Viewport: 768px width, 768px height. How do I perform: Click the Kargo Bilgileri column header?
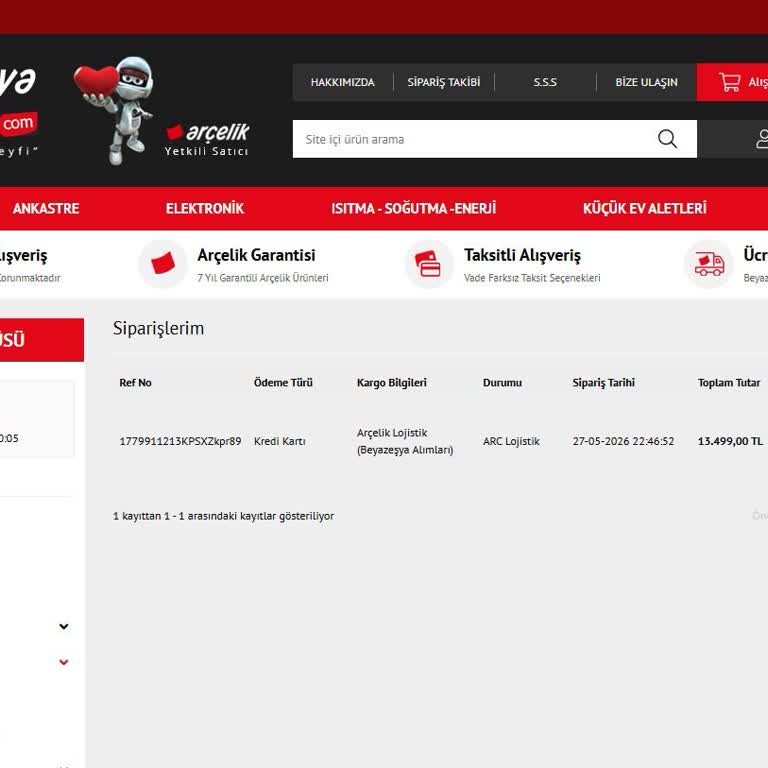(x=392, y=383)
